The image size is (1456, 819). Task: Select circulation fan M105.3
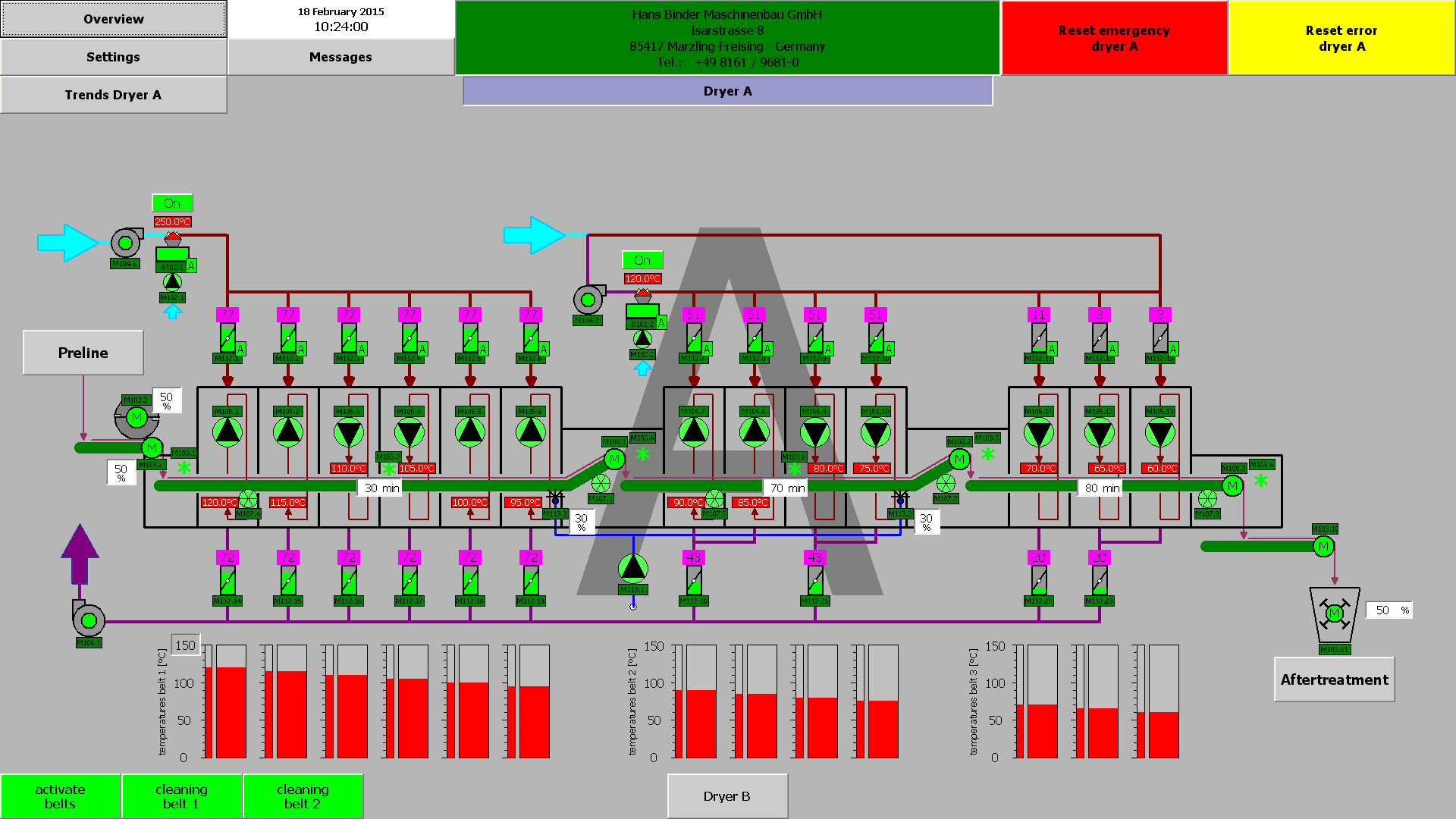pyautogui.click(x=349, y=433)
